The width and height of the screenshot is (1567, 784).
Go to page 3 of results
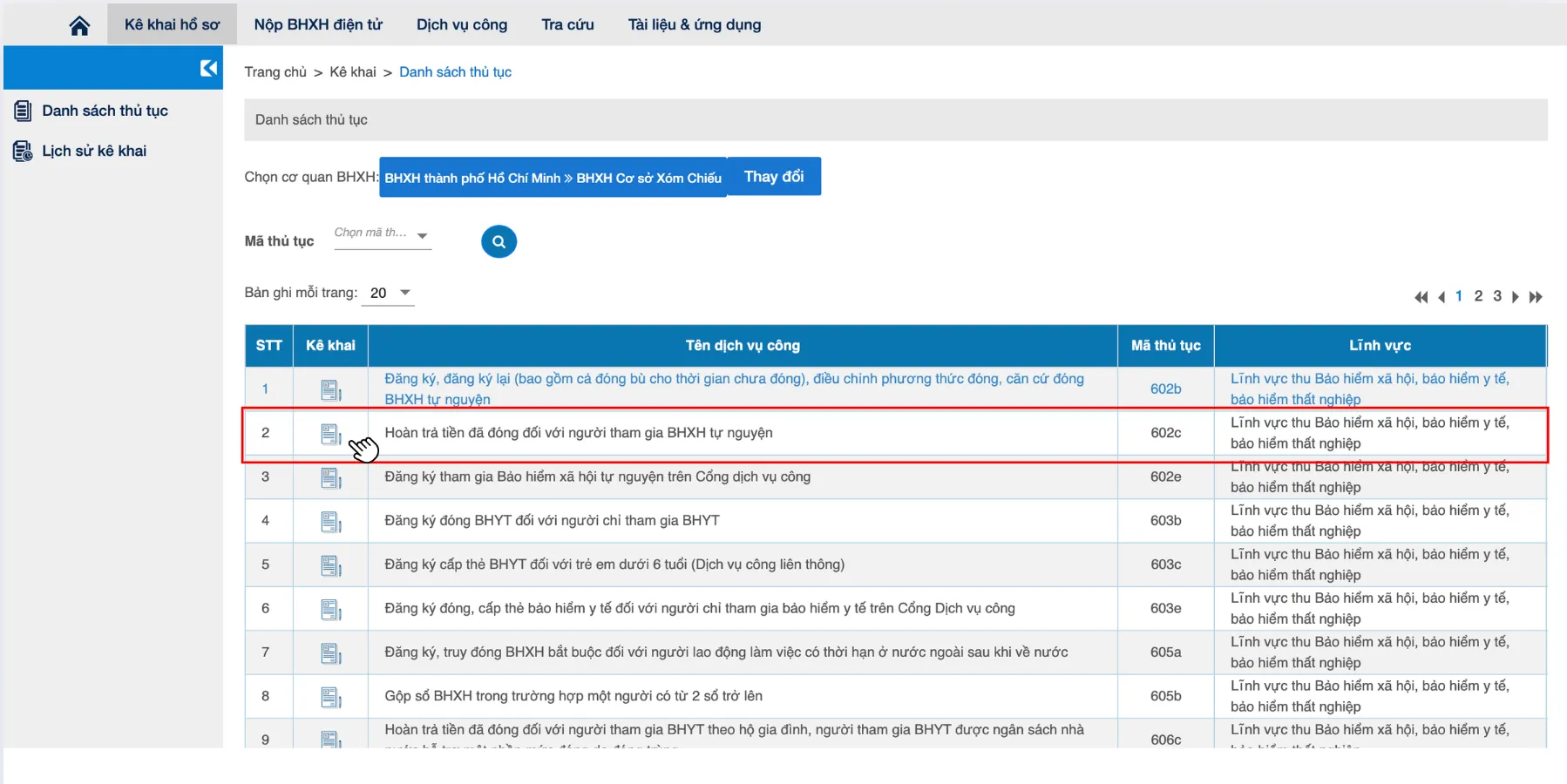(x=1496, y=296)
